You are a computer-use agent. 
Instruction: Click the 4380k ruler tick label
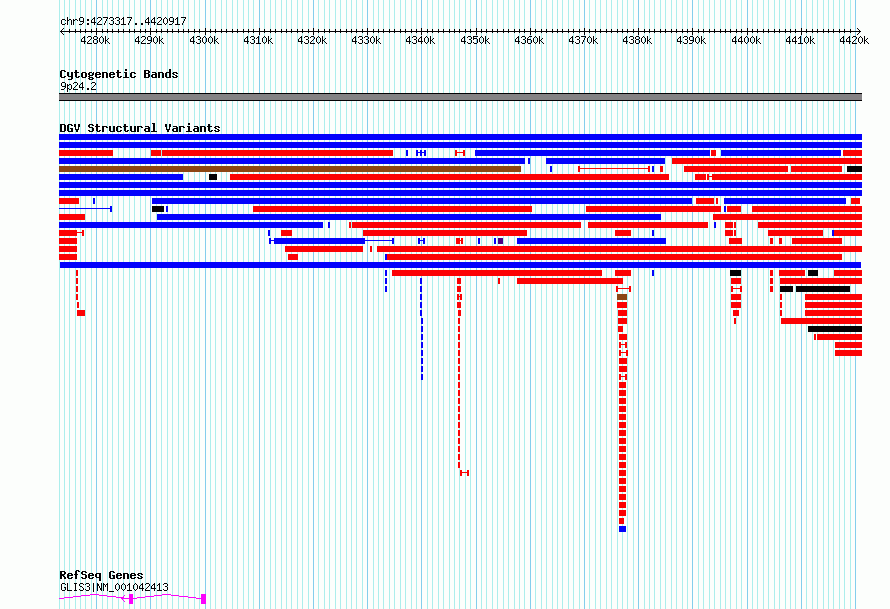pos(637,40)
